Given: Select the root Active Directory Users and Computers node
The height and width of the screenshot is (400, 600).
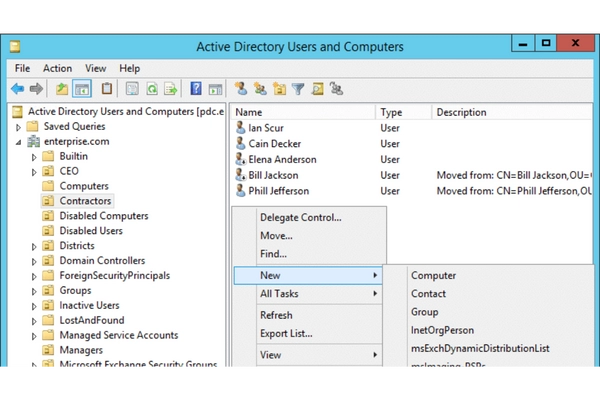Looking at the screenshot, I should [x=118, y=111].
